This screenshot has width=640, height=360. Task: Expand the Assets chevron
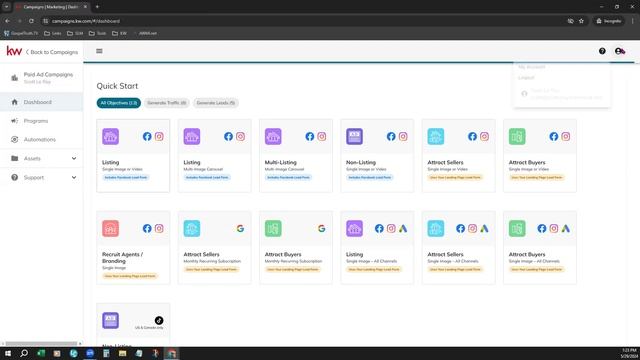pyautogui.click(x=74, y=158)
